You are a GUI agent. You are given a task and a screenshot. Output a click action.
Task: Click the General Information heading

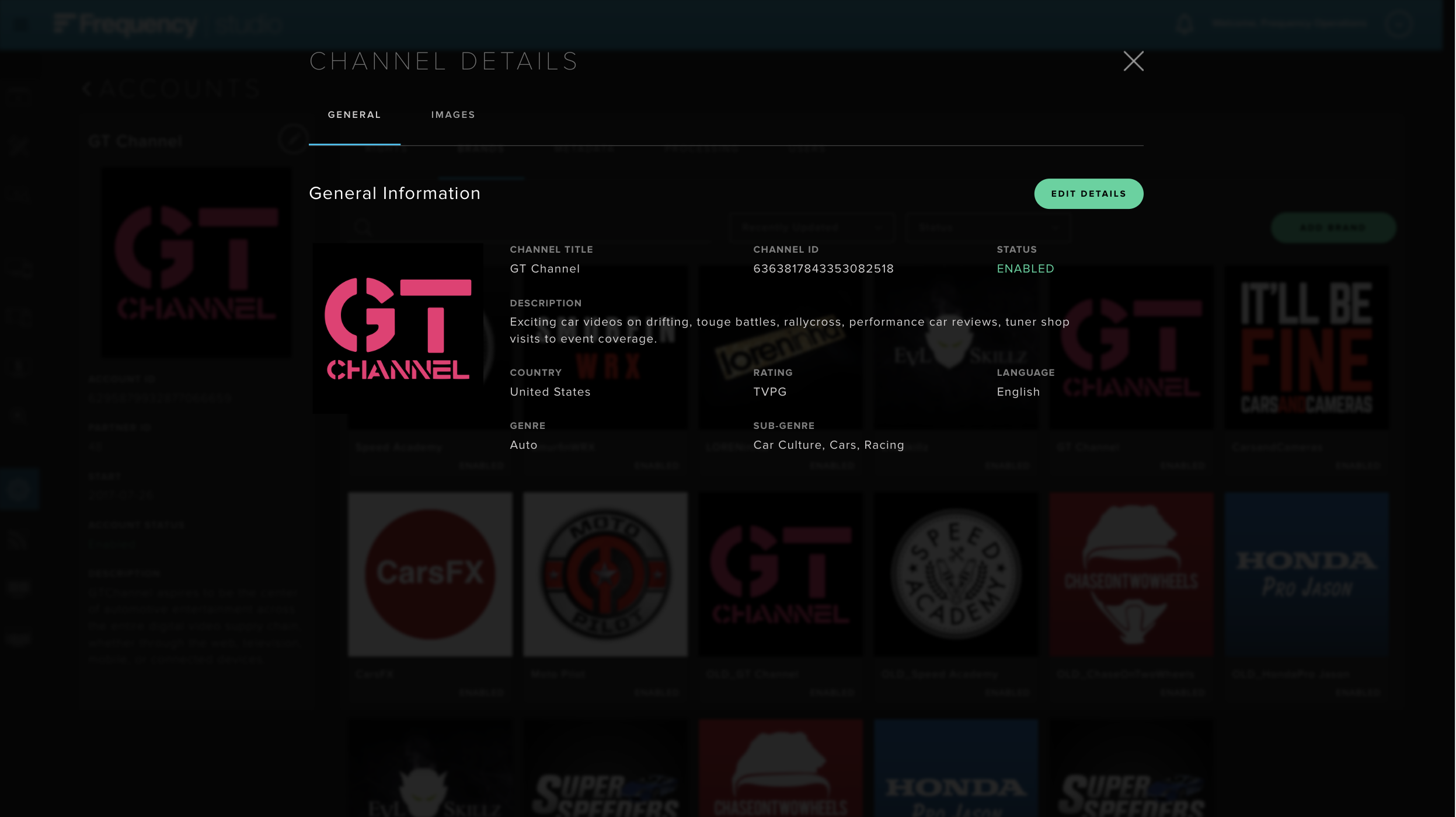point(395,194)
